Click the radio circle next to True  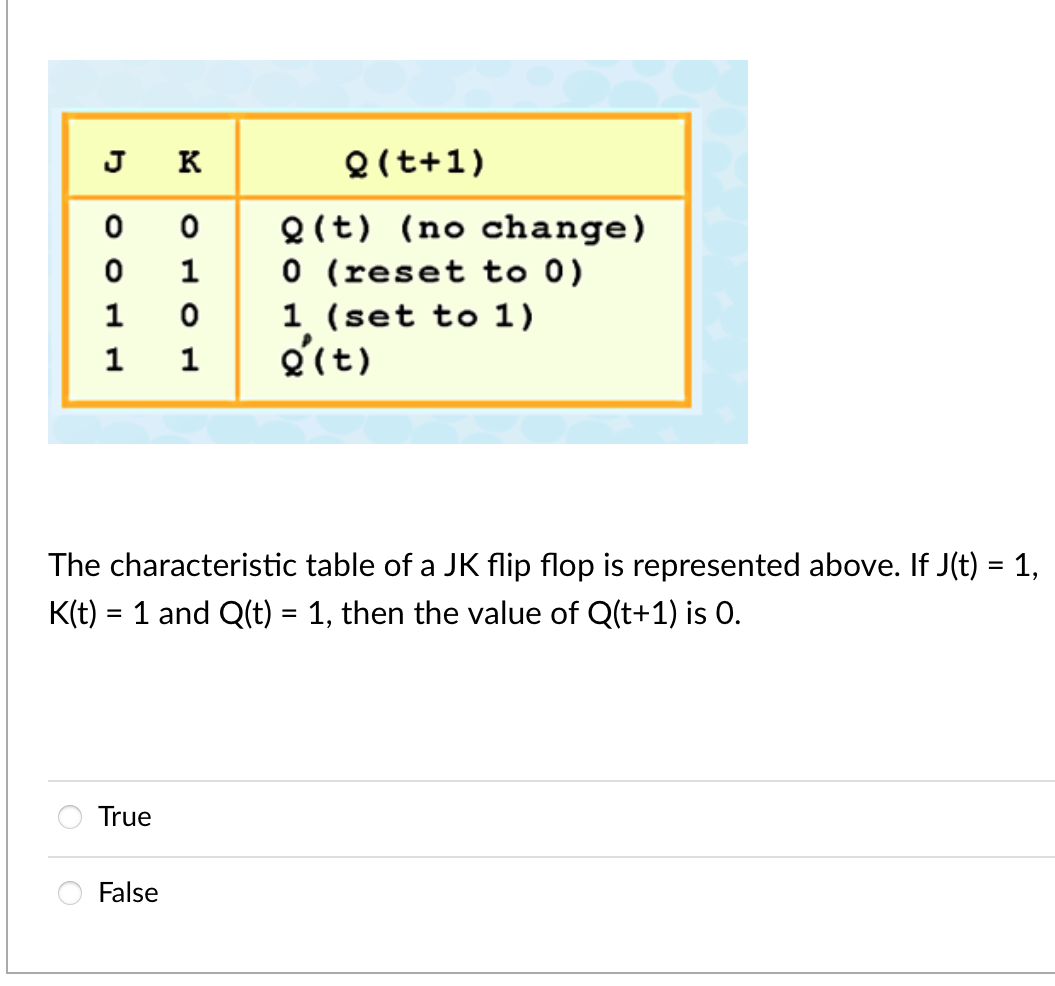tap(70, 817)
